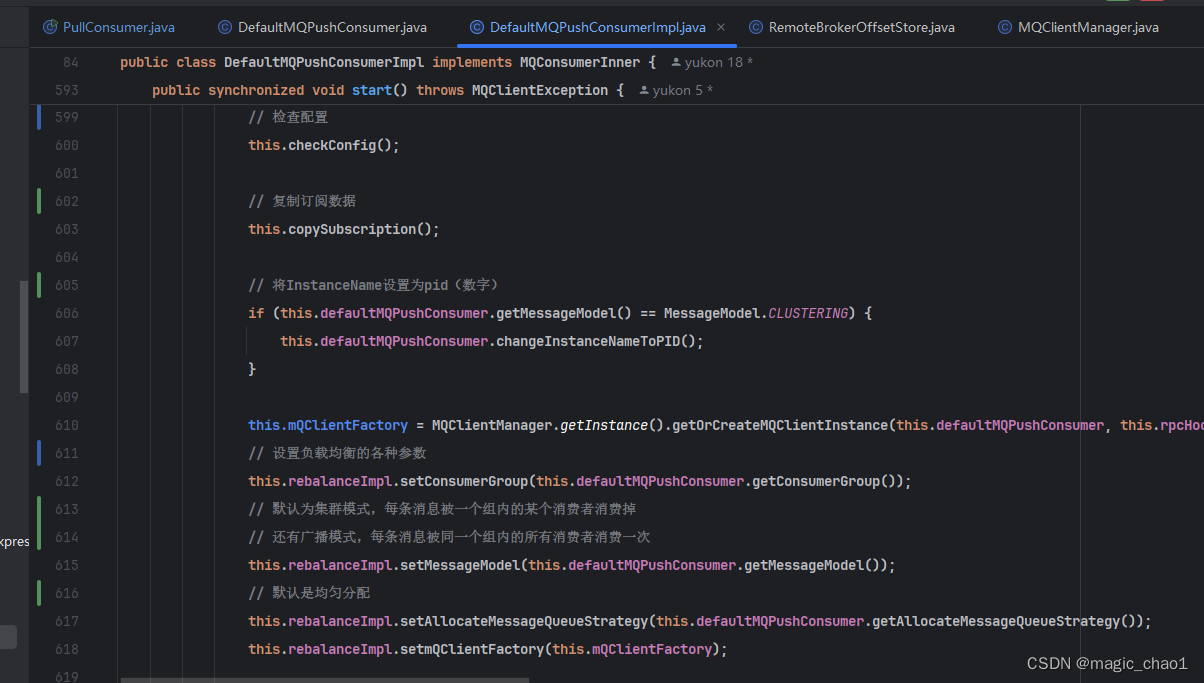Close the DefaultMQPushConsumerImpl.java tab

pyautogui.click(x=720, y=28)
